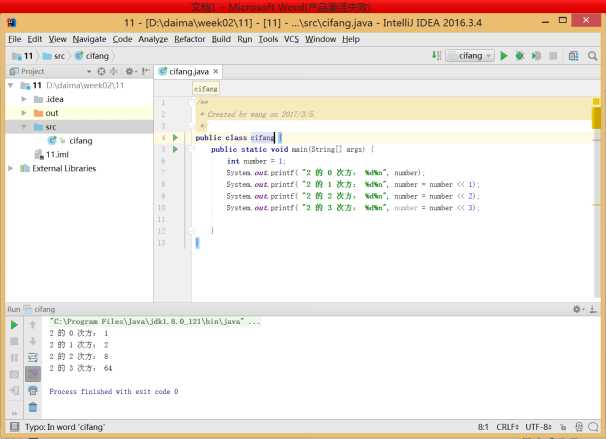The width and height of the screenshot is (606, 439).
Task: Click the lock read-only toggle in status bar
Action: [563, 427]
